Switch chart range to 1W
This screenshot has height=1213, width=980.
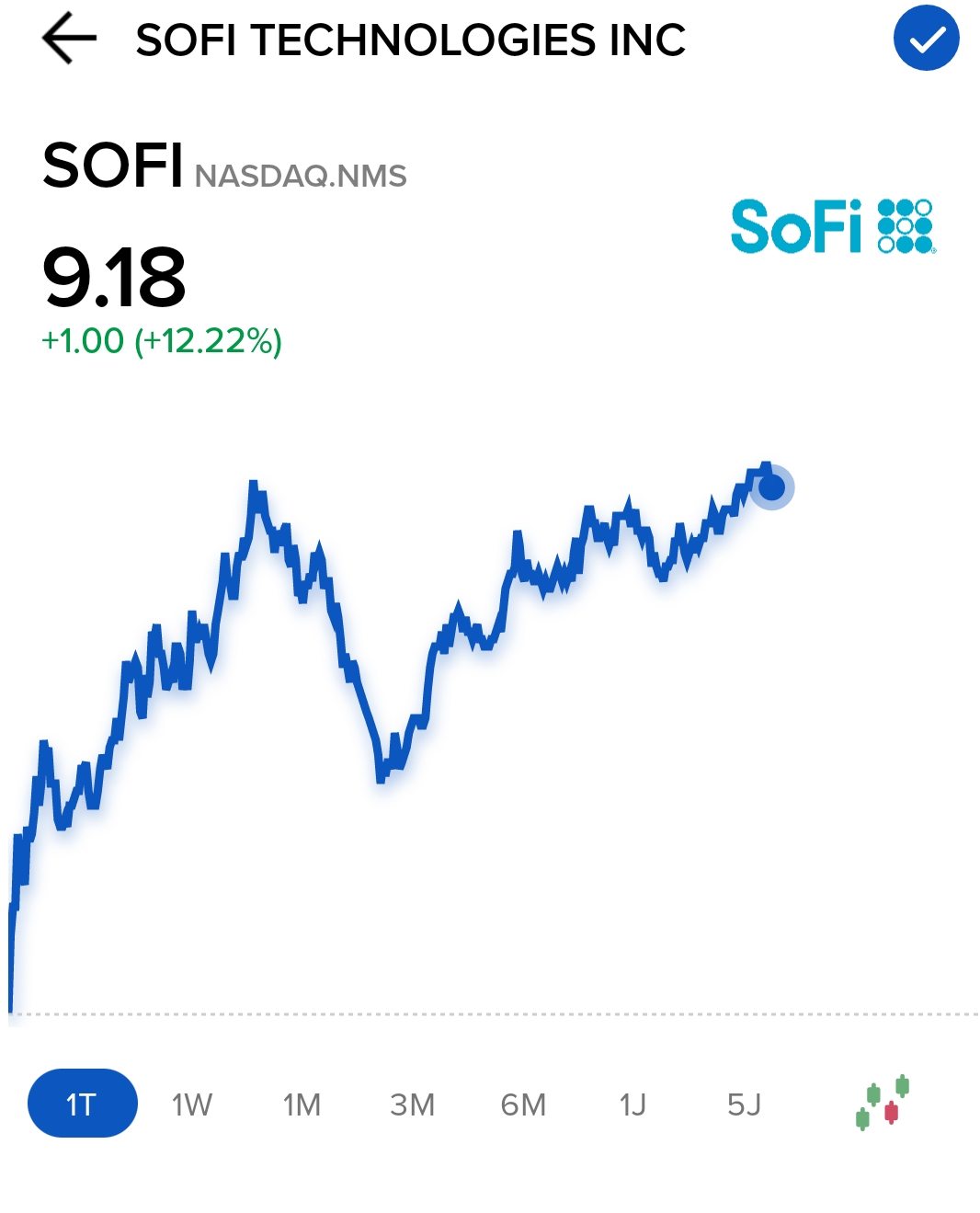tap(192, 1104)
